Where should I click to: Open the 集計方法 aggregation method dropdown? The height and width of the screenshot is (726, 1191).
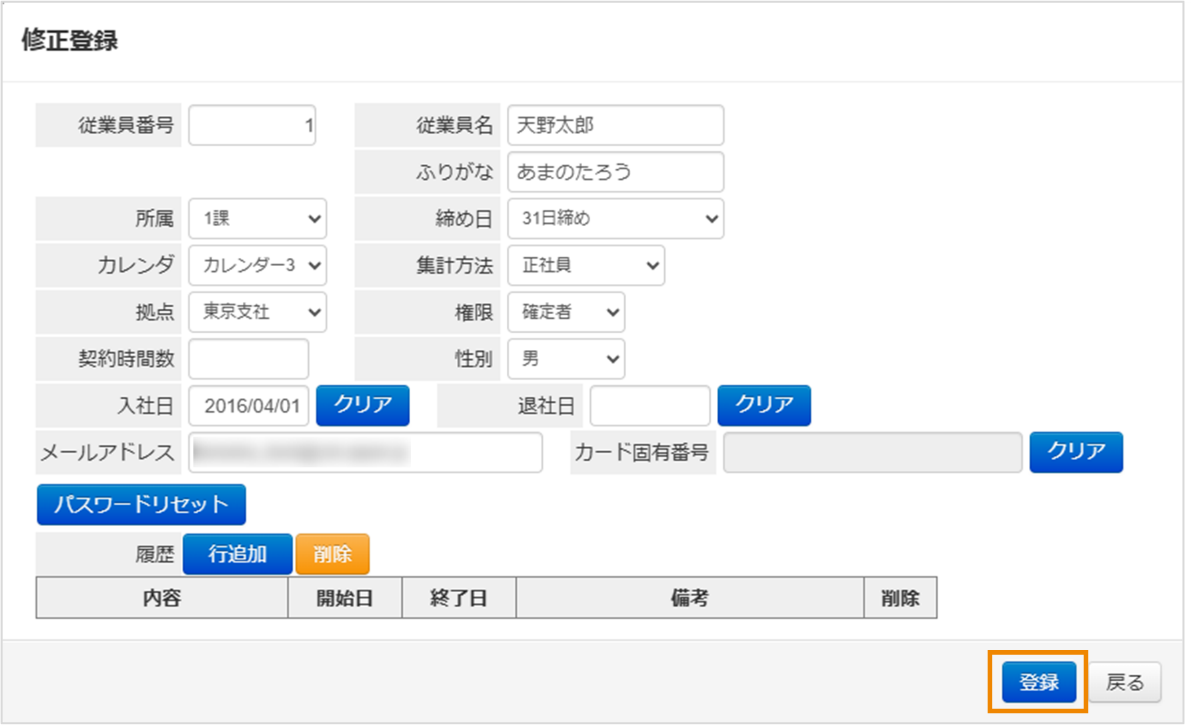coord(586,266)
